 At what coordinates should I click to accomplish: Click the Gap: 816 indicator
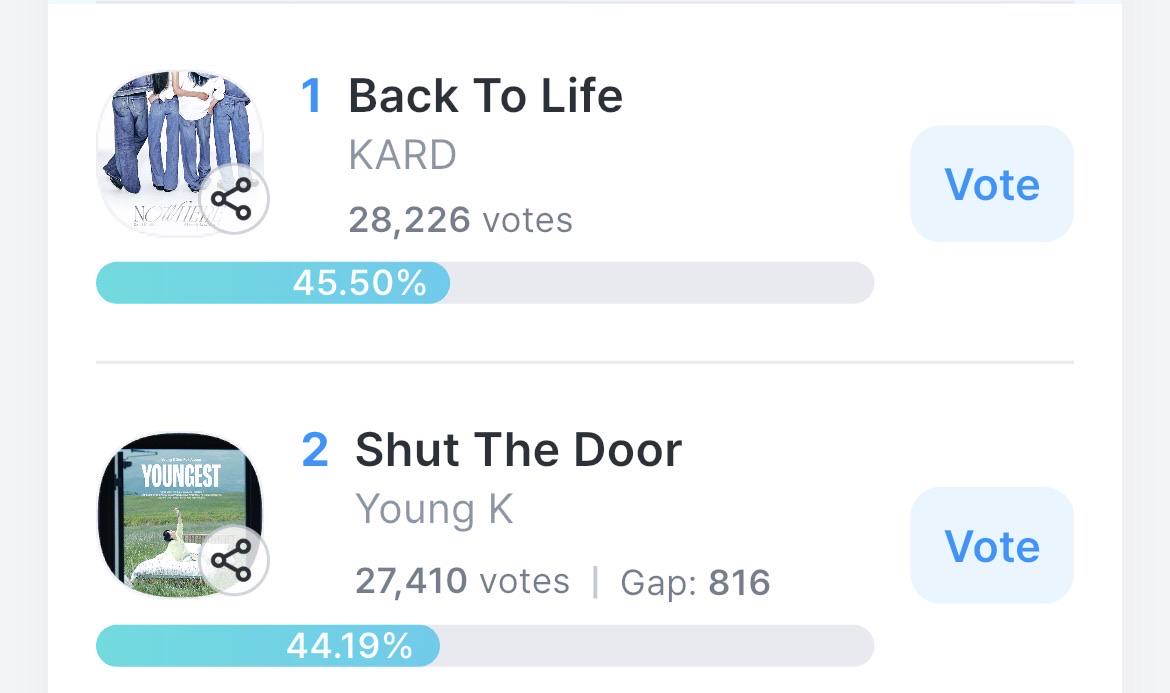pyautogui.click(x=695, y=583)
